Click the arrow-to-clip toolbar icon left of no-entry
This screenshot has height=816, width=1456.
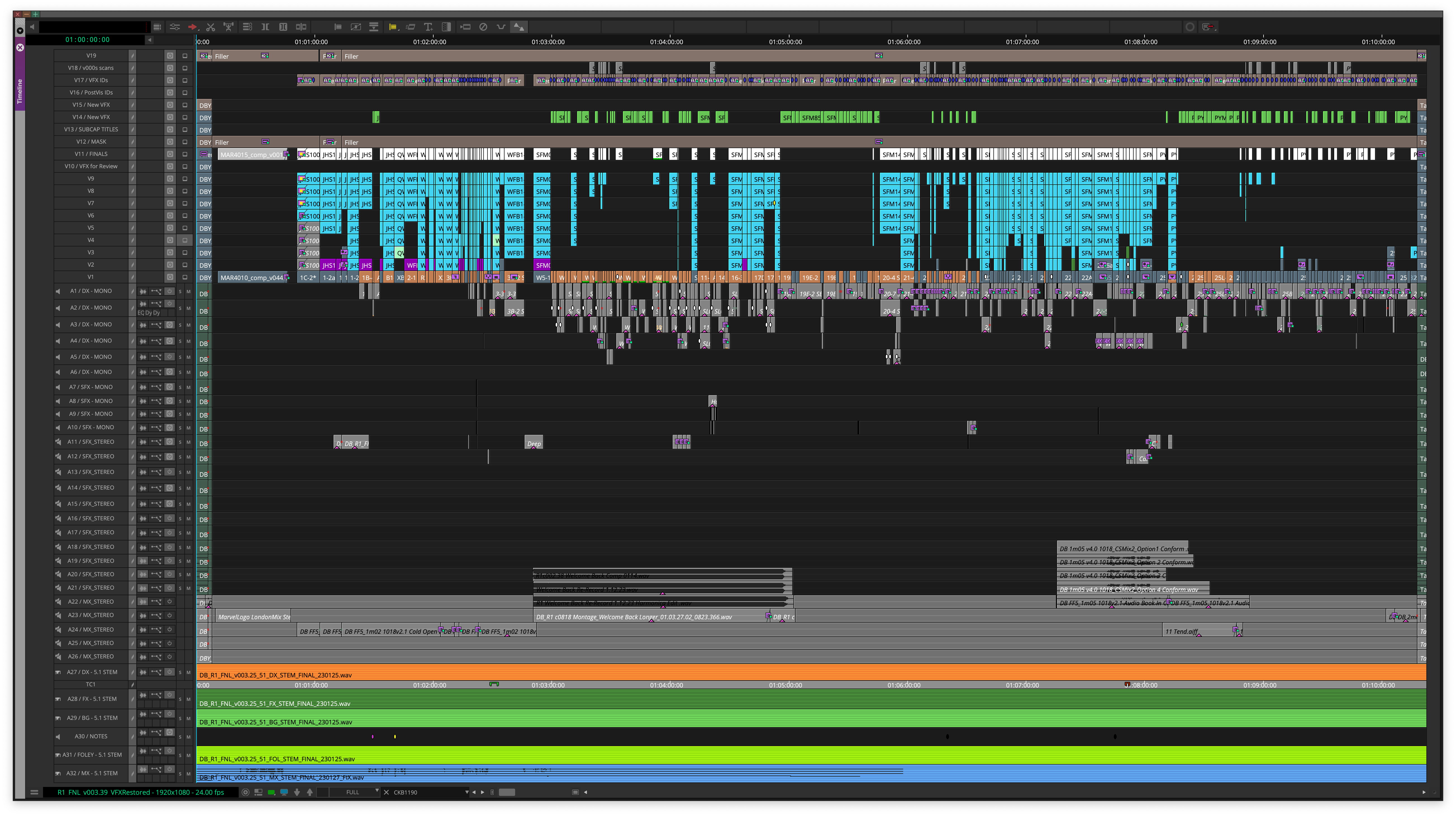tap(465, 27)
